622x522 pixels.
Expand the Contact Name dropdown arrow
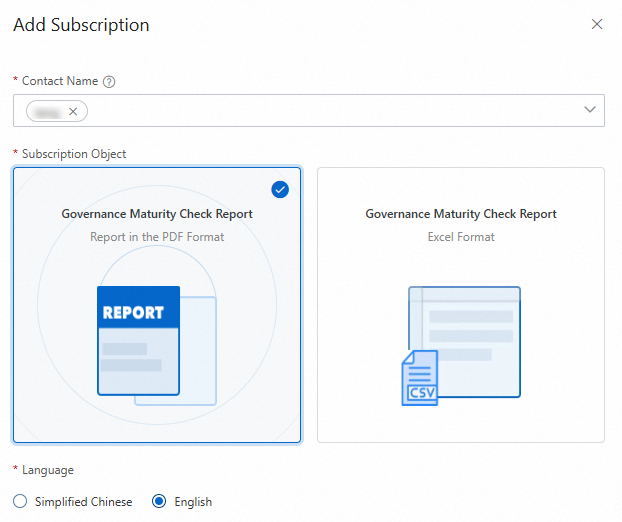pos(590,110)
